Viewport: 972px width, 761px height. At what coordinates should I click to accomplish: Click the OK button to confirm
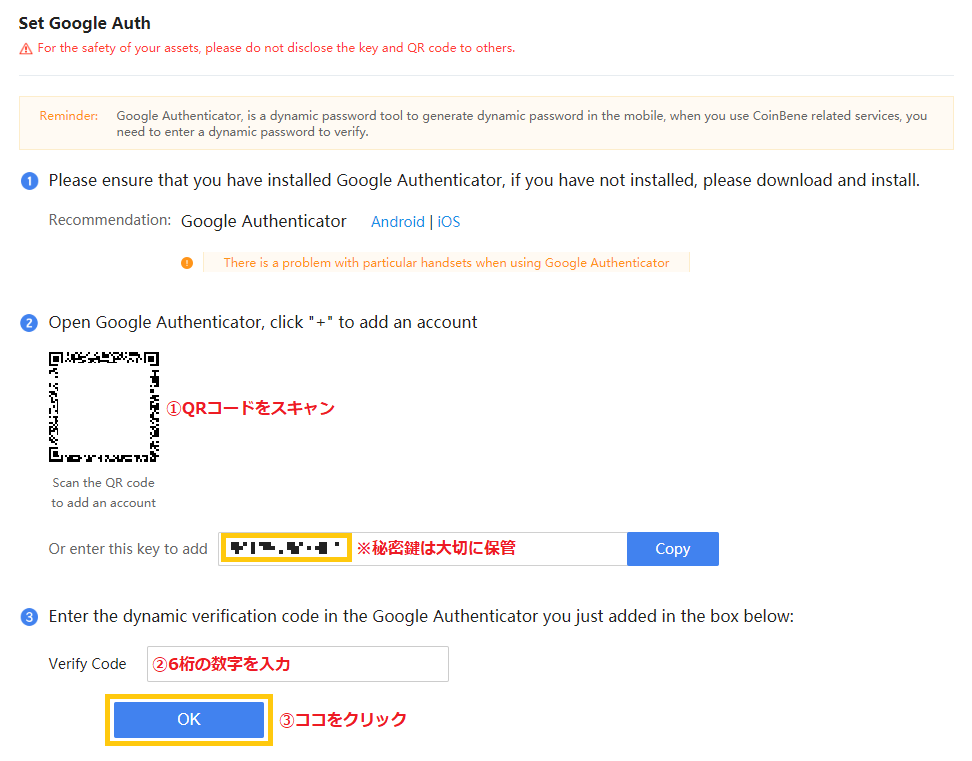click(189, 719)
